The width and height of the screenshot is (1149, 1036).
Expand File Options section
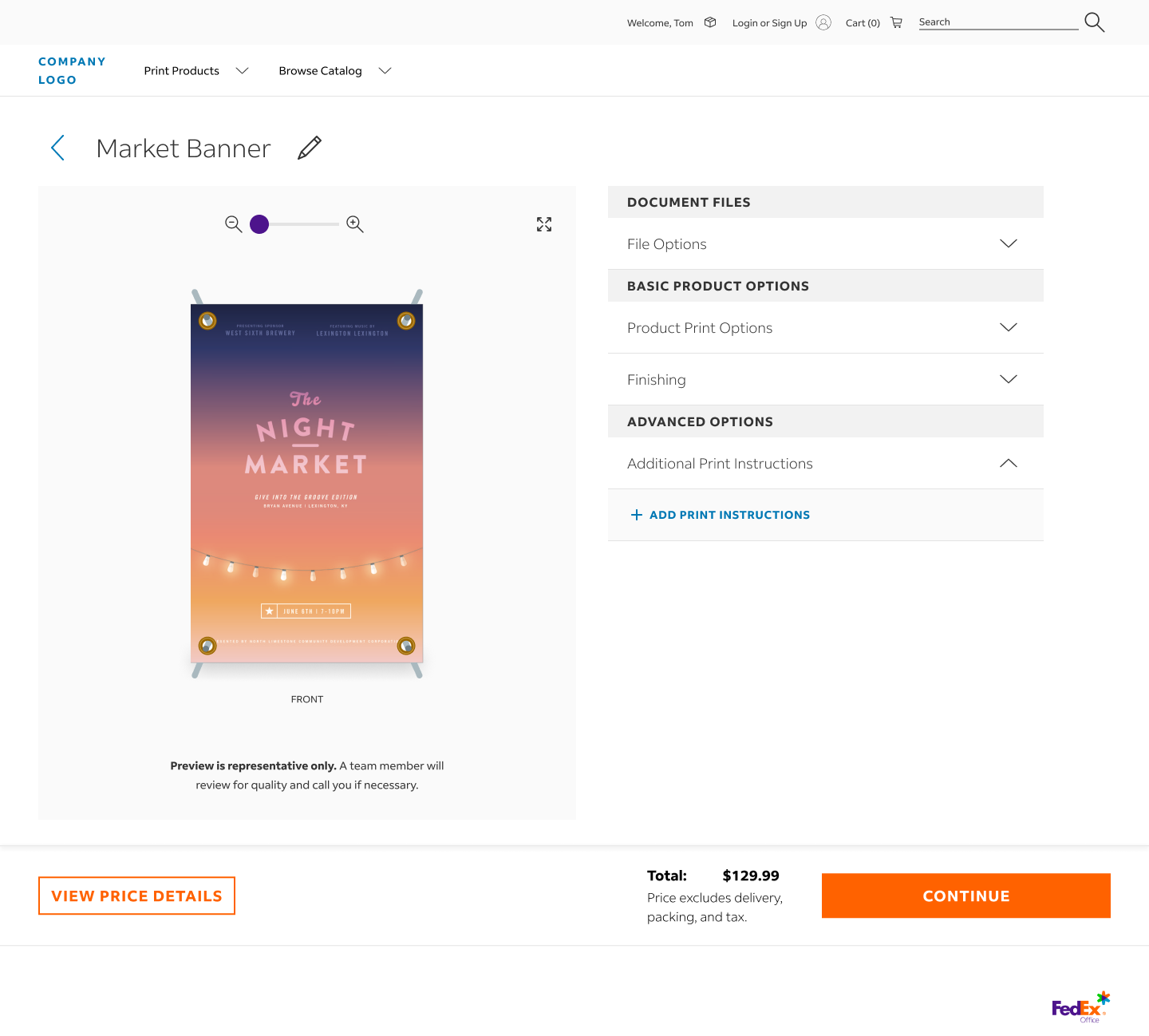tap(826, 243)
